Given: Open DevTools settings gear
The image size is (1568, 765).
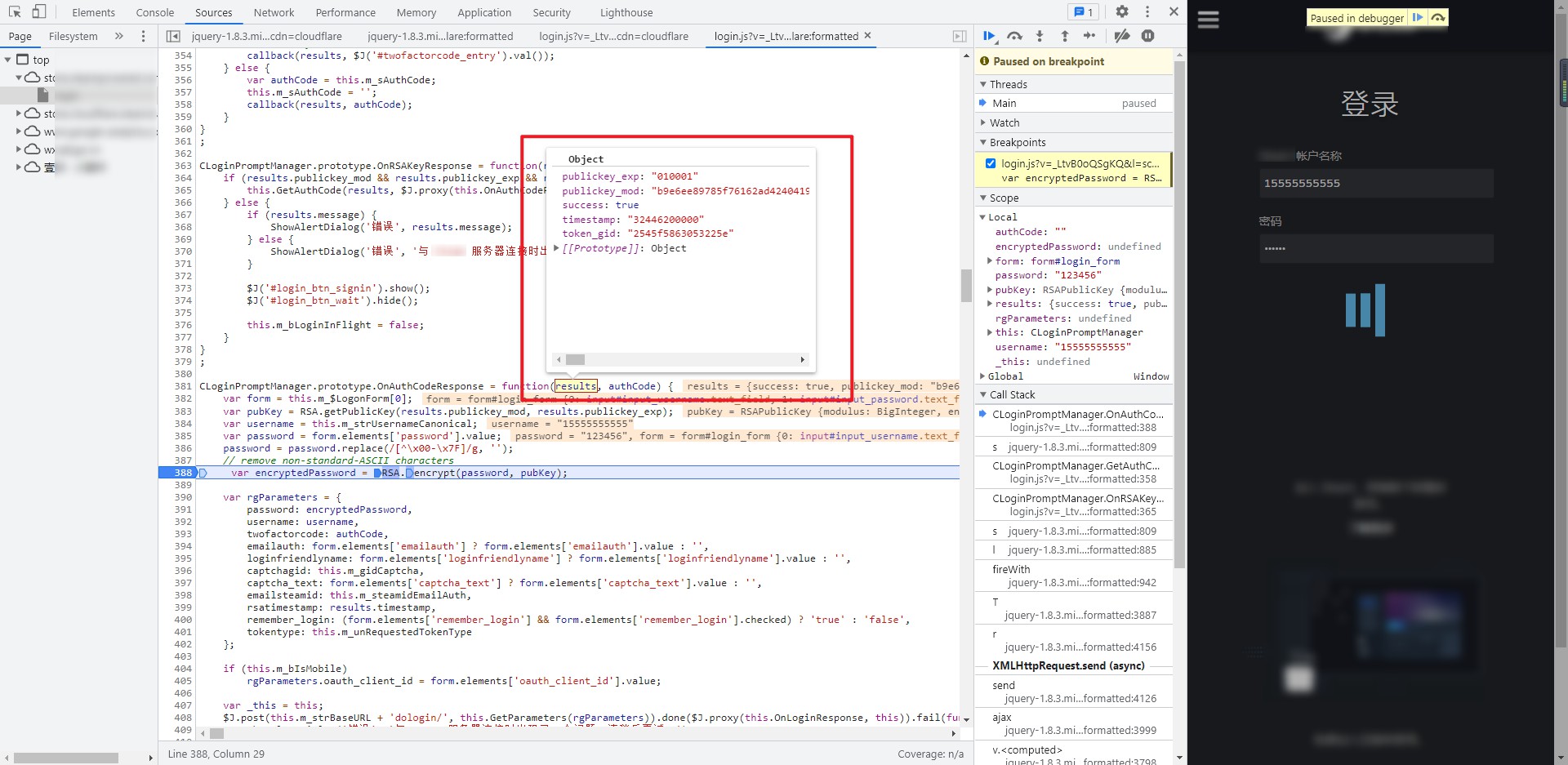Looking at the screenshot, I should pos(1122,12).
